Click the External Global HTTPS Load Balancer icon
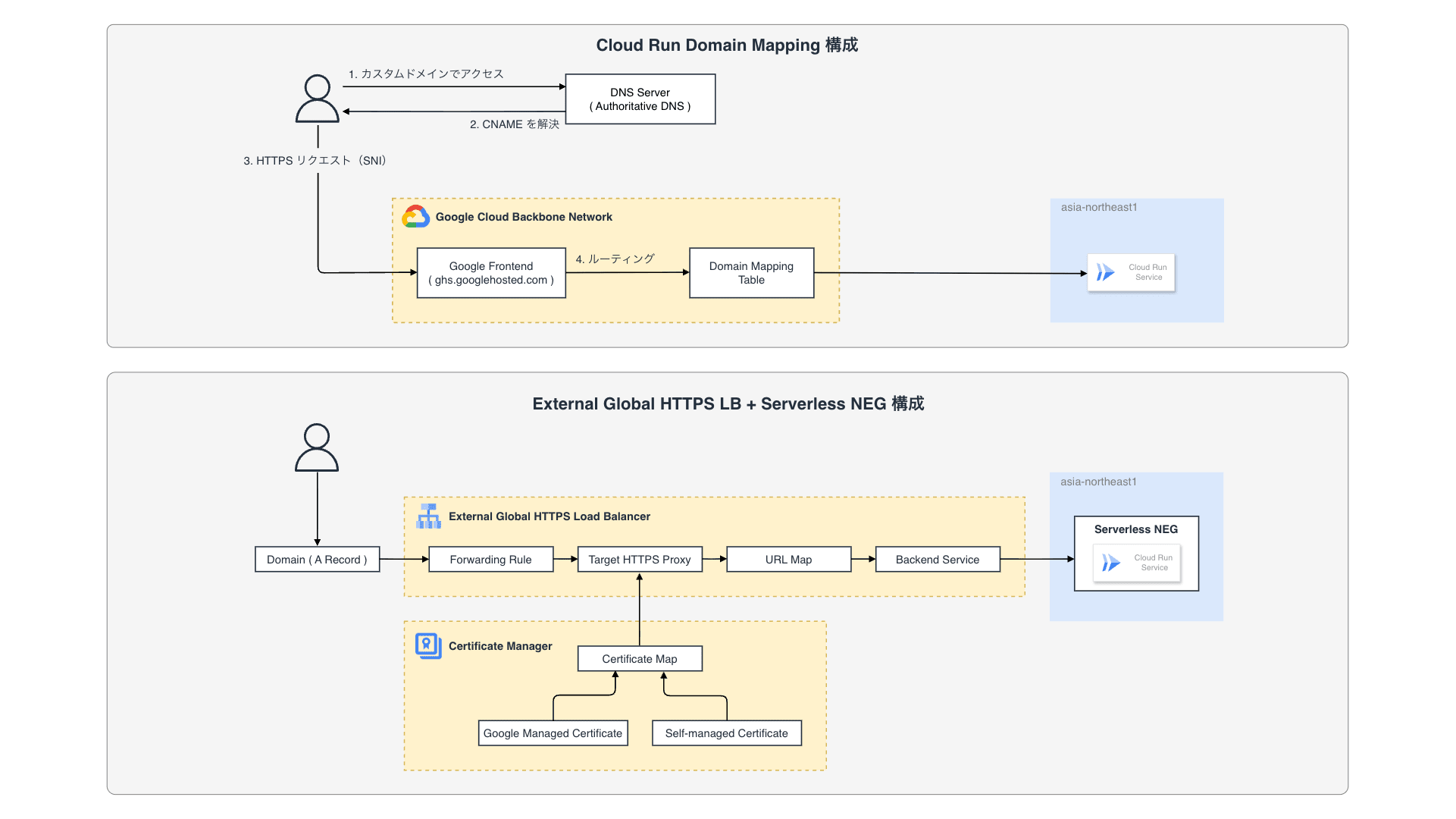The height and width of the screenshot is (819, 1456). 428,516
